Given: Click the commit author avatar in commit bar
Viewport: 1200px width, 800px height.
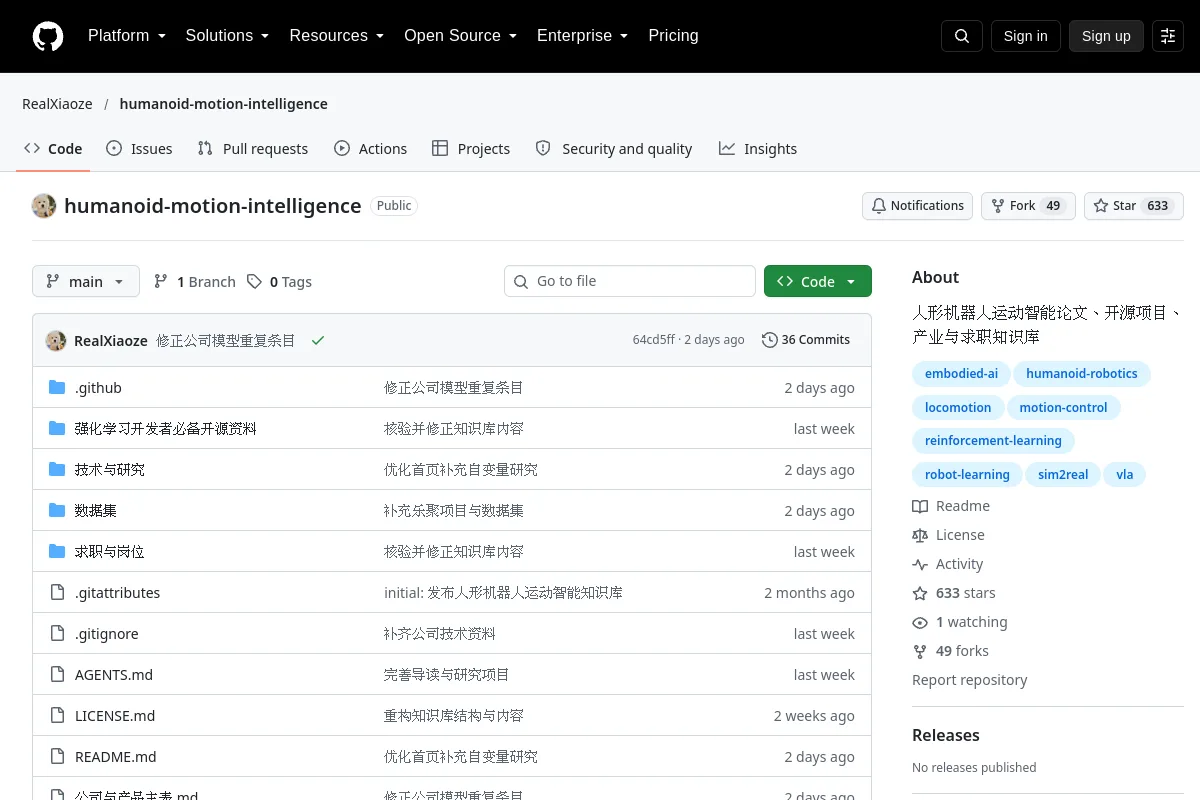Looking at the screenshot, I should (x=56, y=340).
